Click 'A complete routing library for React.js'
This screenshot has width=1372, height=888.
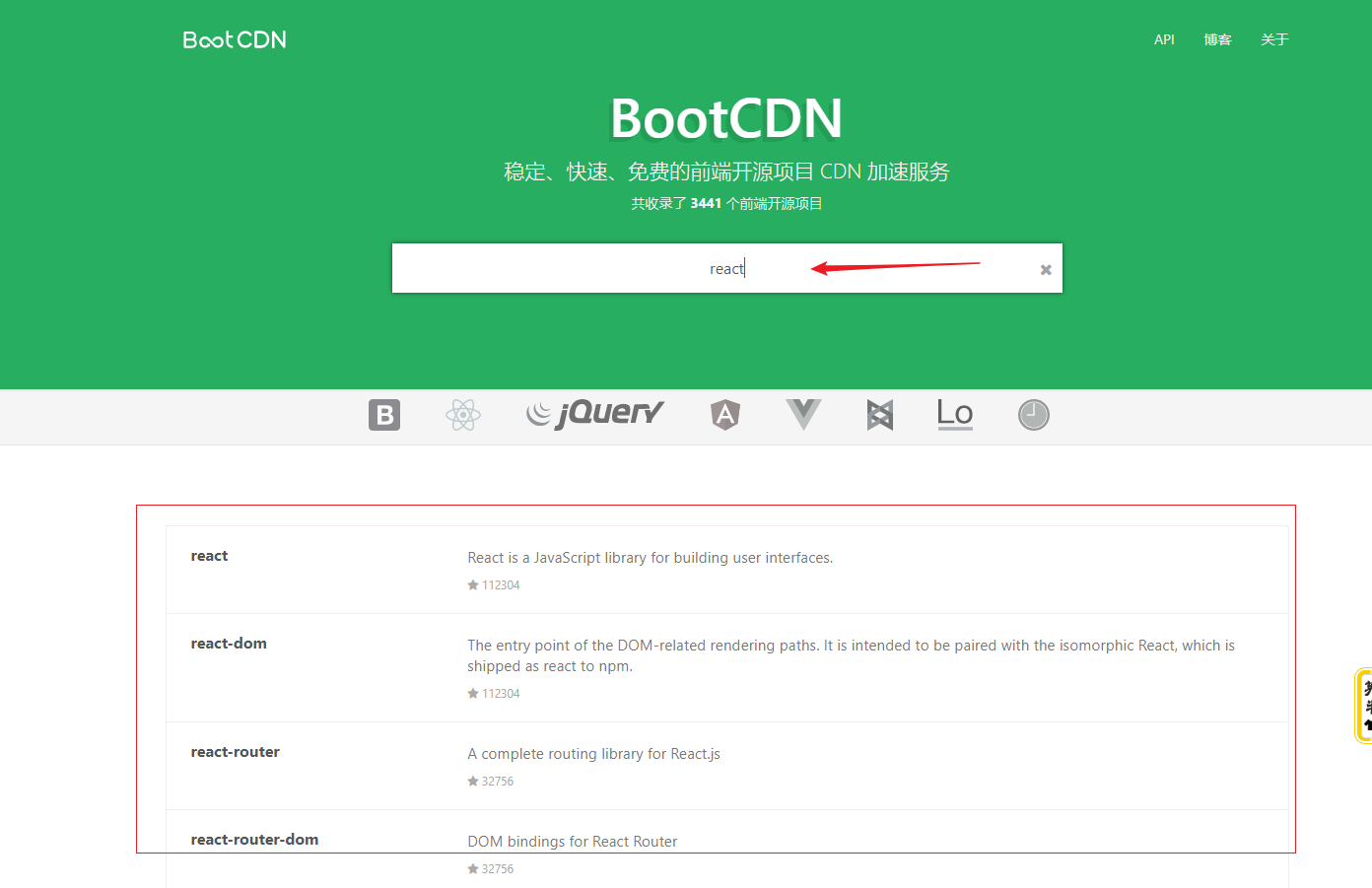pos(593,754)
